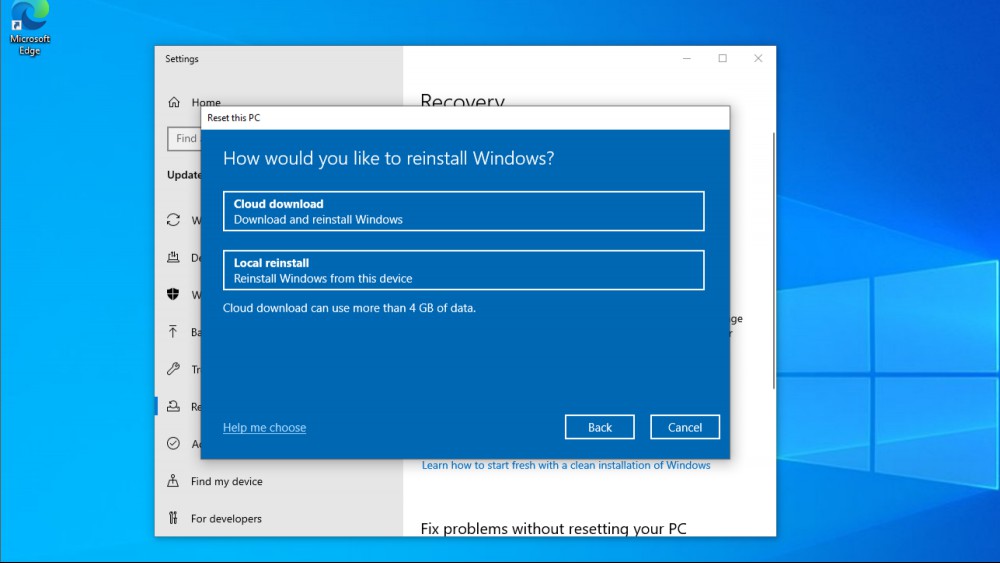Open For developers in sidebar
Image resolution: width=1000 pixels, height=563 pixels.
226,518
